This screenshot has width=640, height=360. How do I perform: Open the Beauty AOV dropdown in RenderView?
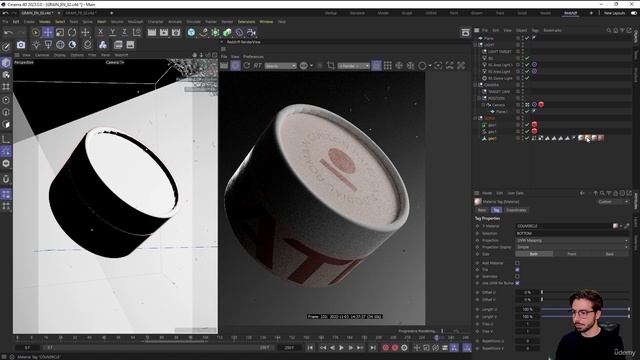pyautogui.click(x=280, y=66)
